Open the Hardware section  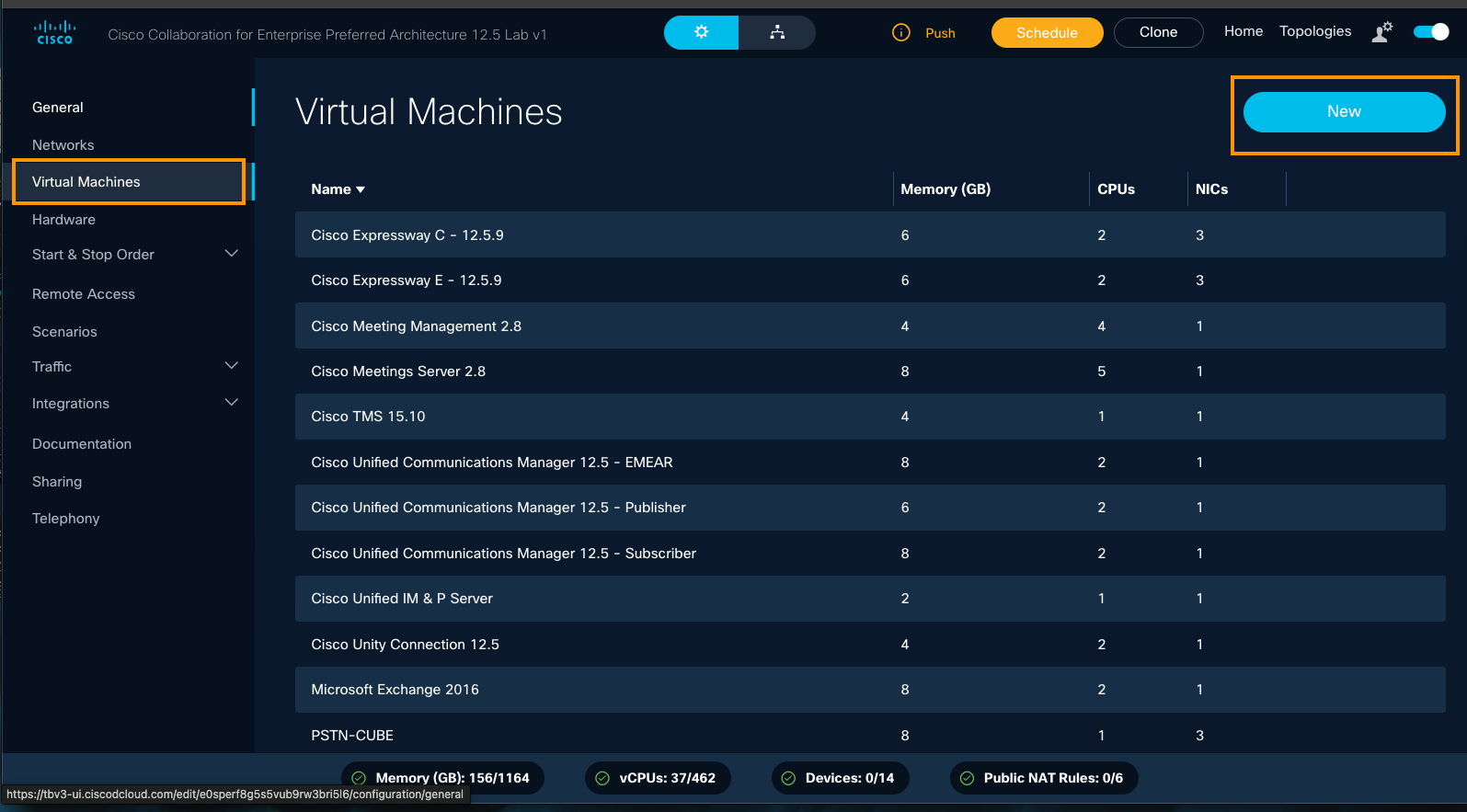pos(63,220)
